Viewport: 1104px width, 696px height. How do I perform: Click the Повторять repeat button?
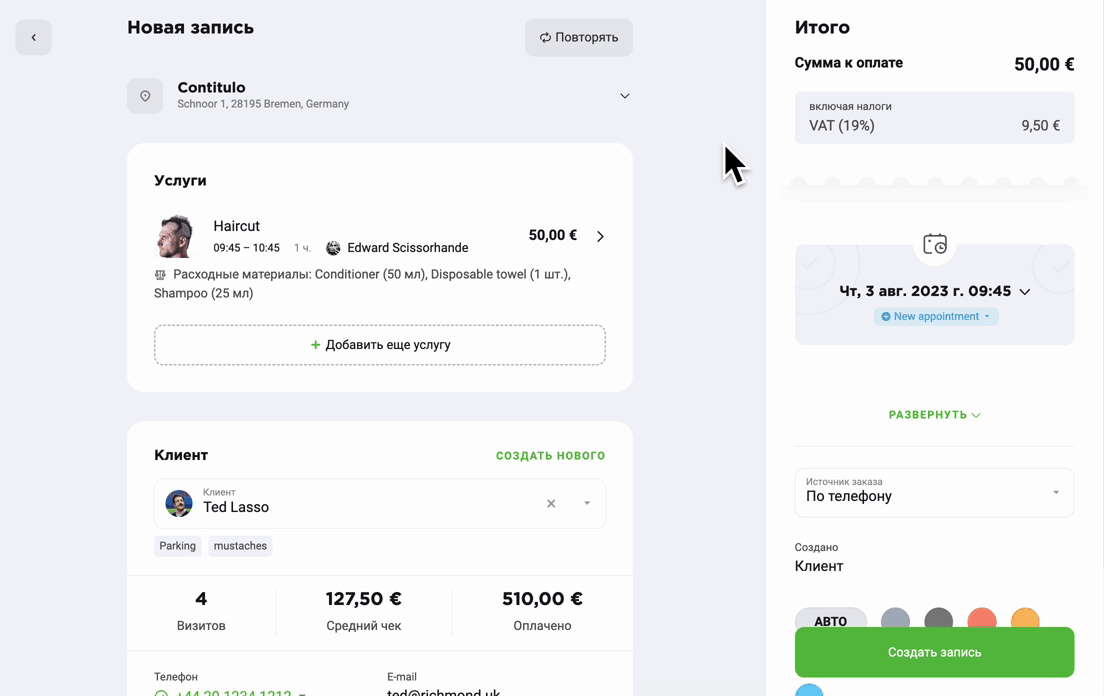[579, 37]
